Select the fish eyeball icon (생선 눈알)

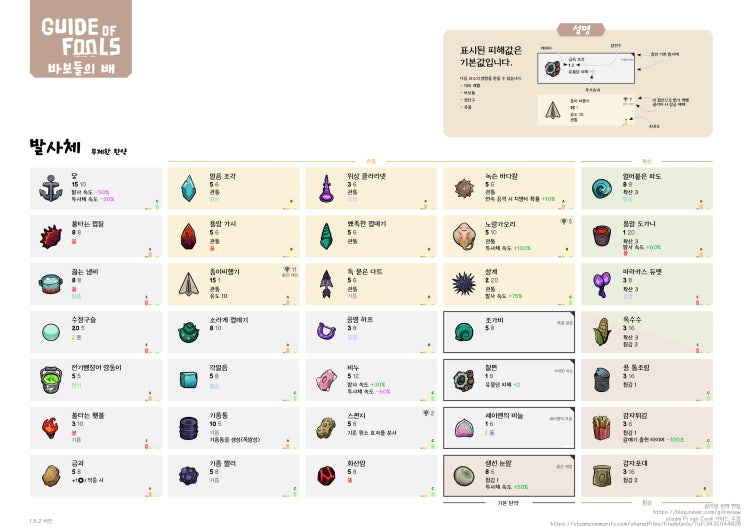point(464,476)
